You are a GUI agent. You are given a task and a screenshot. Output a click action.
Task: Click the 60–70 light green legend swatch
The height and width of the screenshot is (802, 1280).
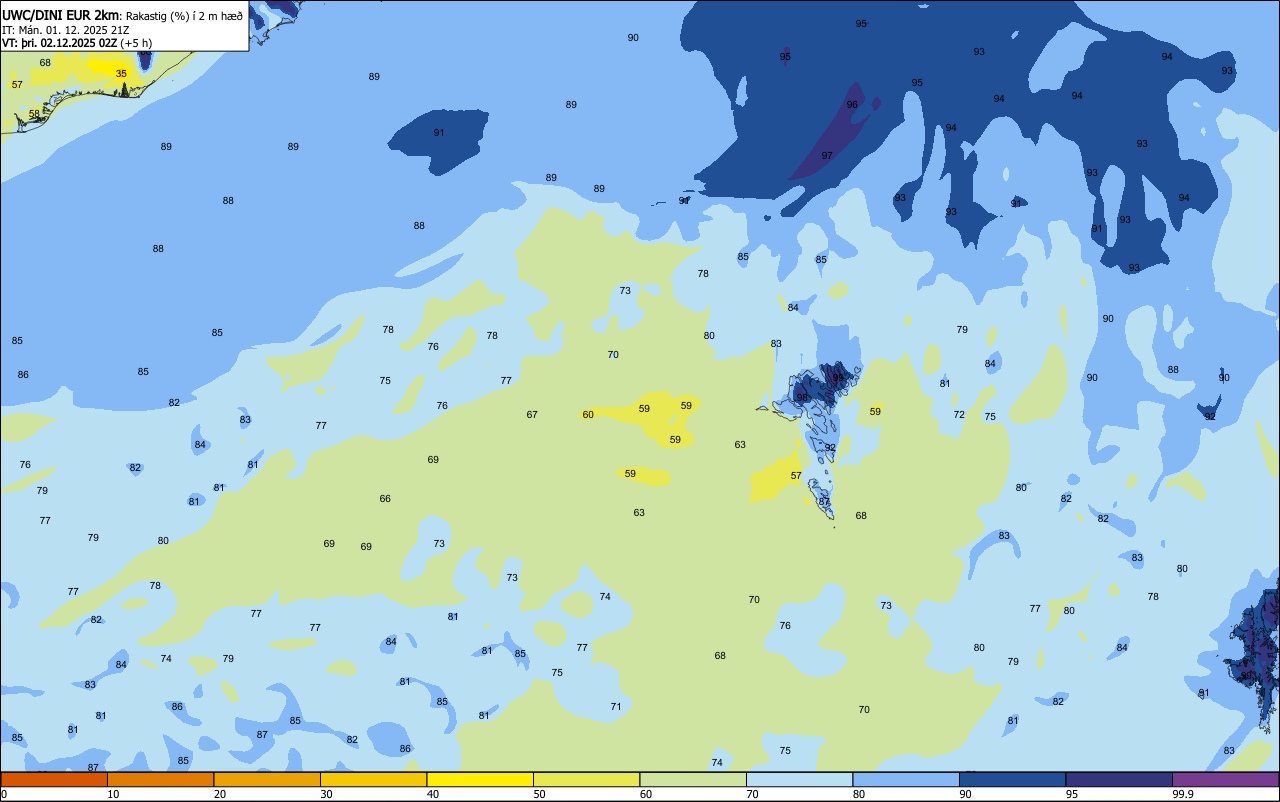tap(693, 779)
